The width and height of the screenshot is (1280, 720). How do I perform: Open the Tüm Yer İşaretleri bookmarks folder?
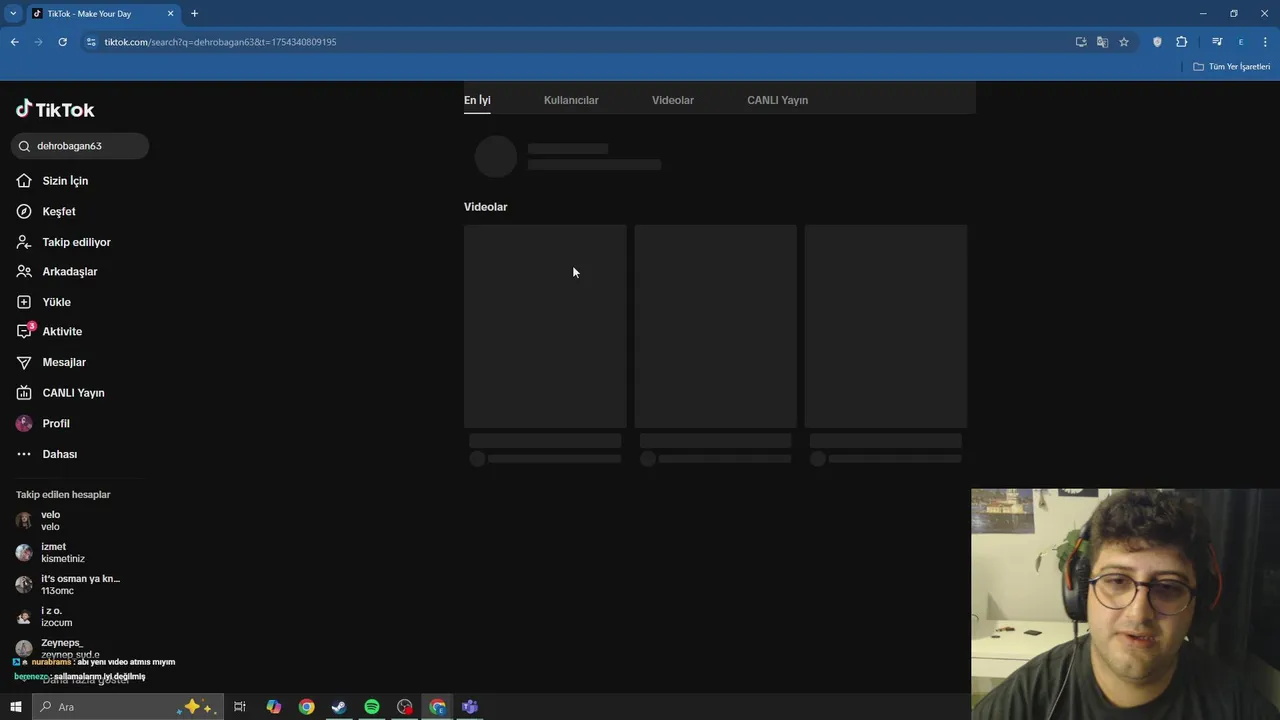click(1232, 67)
